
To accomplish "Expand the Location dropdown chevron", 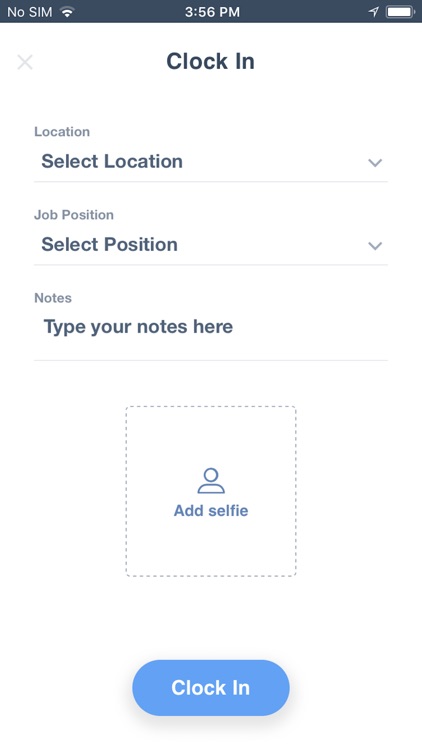I will (375, 163).
